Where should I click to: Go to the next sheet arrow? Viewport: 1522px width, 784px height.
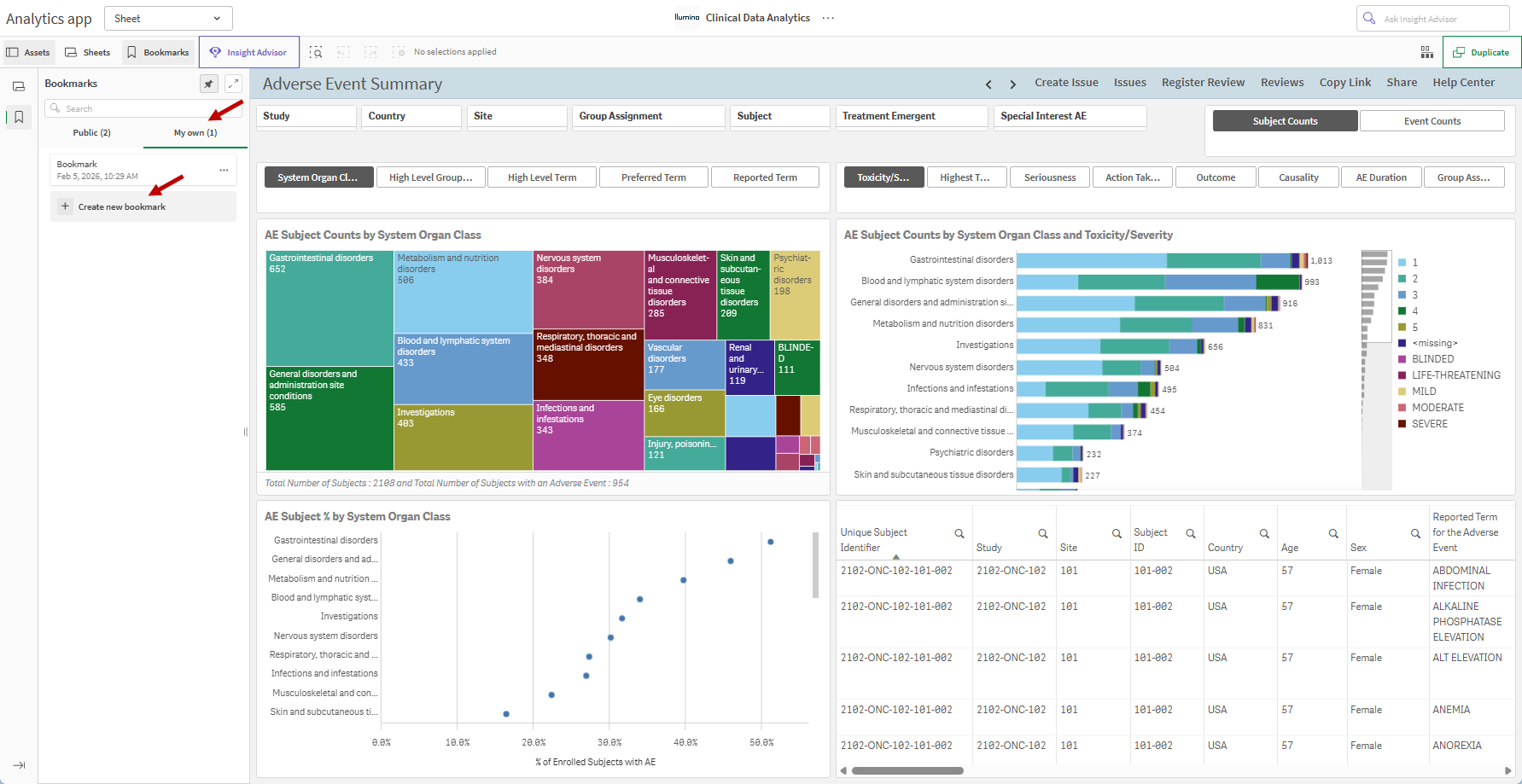coord(1012,84)
